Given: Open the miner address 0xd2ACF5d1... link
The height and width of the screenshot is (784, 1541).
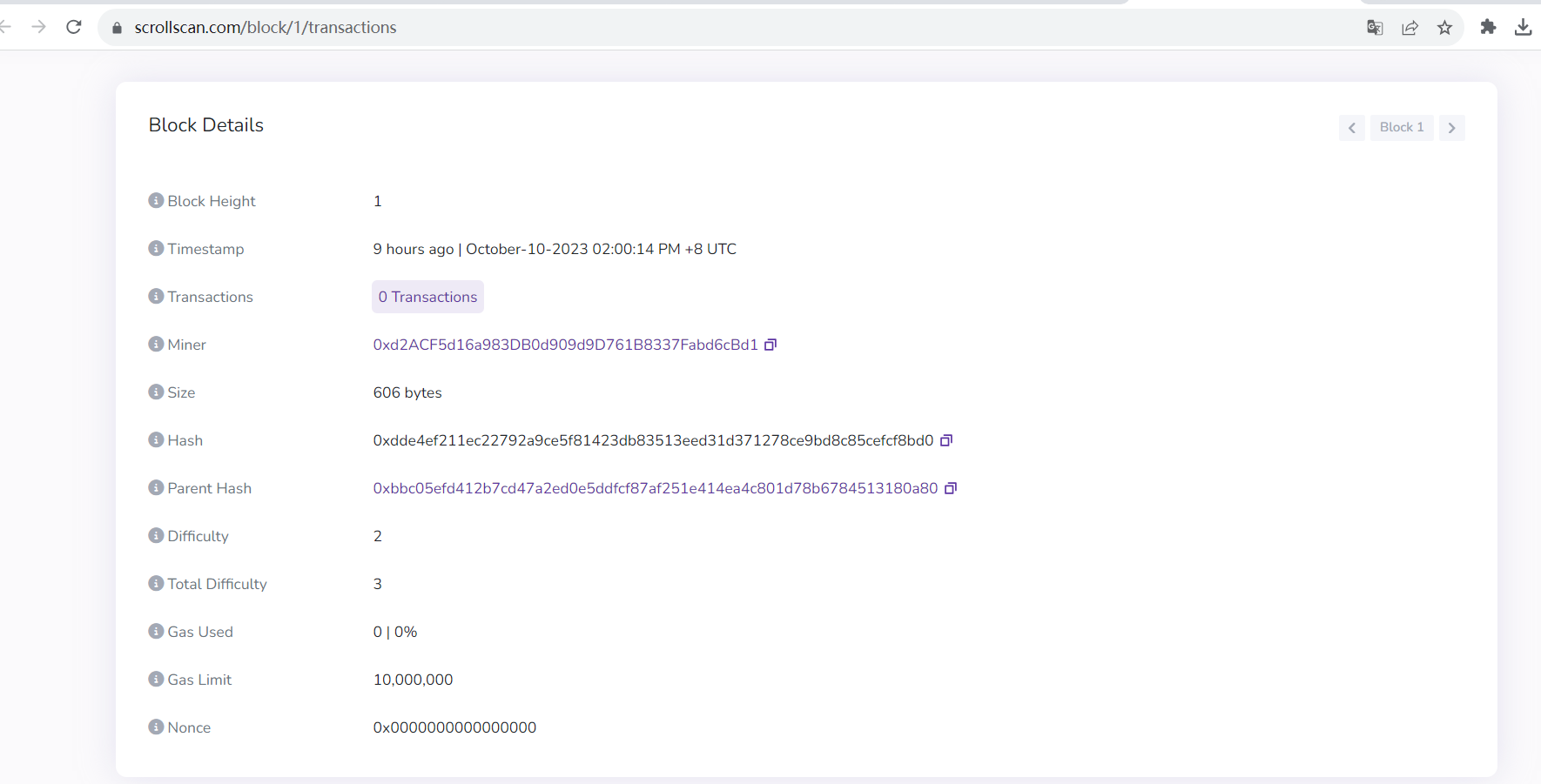Looking at the screenshot, I should [x=565, y=345].
